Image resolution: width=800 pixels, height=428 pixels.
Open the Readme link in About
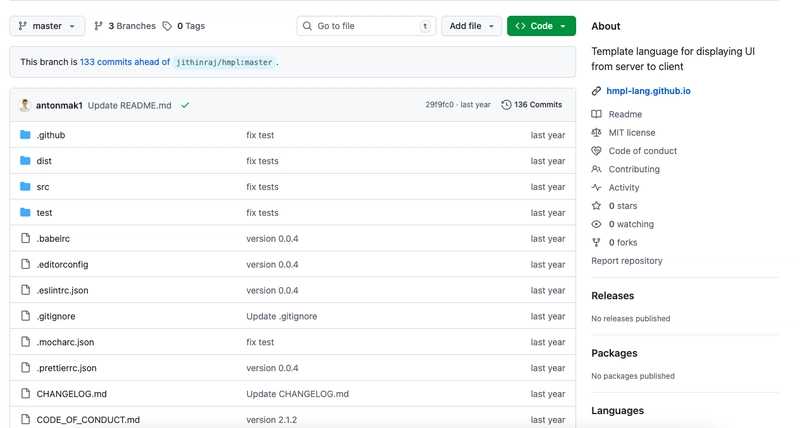[x=625, y=114]
